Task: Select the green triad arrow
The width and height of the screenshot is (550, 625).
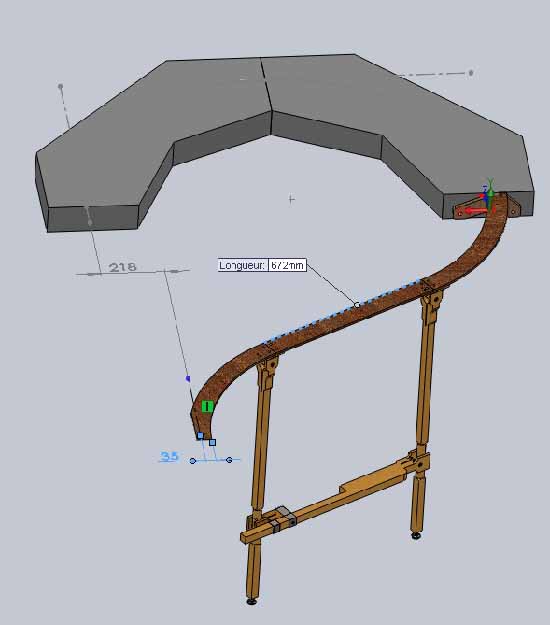Action: 490,187
